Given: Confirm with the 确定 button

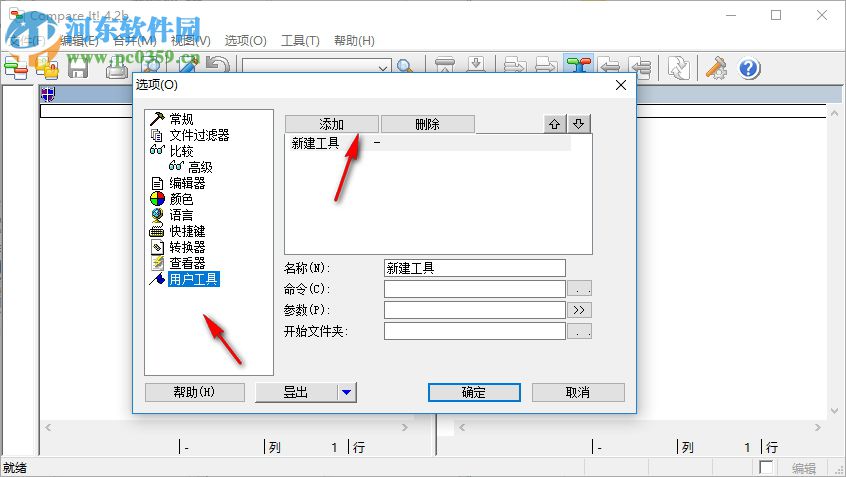Looking at the screenshot, I should (x=474, y=392).
